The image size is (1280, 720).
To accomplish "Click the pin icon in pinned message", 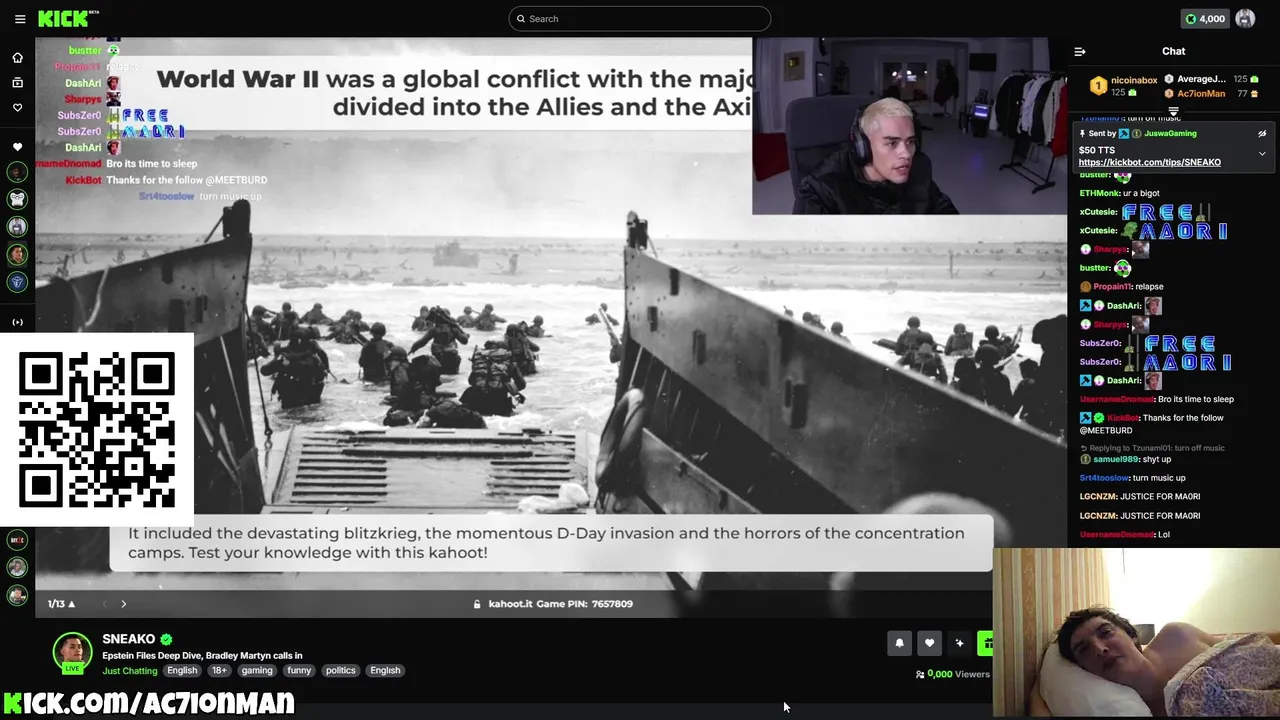I will 1082,133.
